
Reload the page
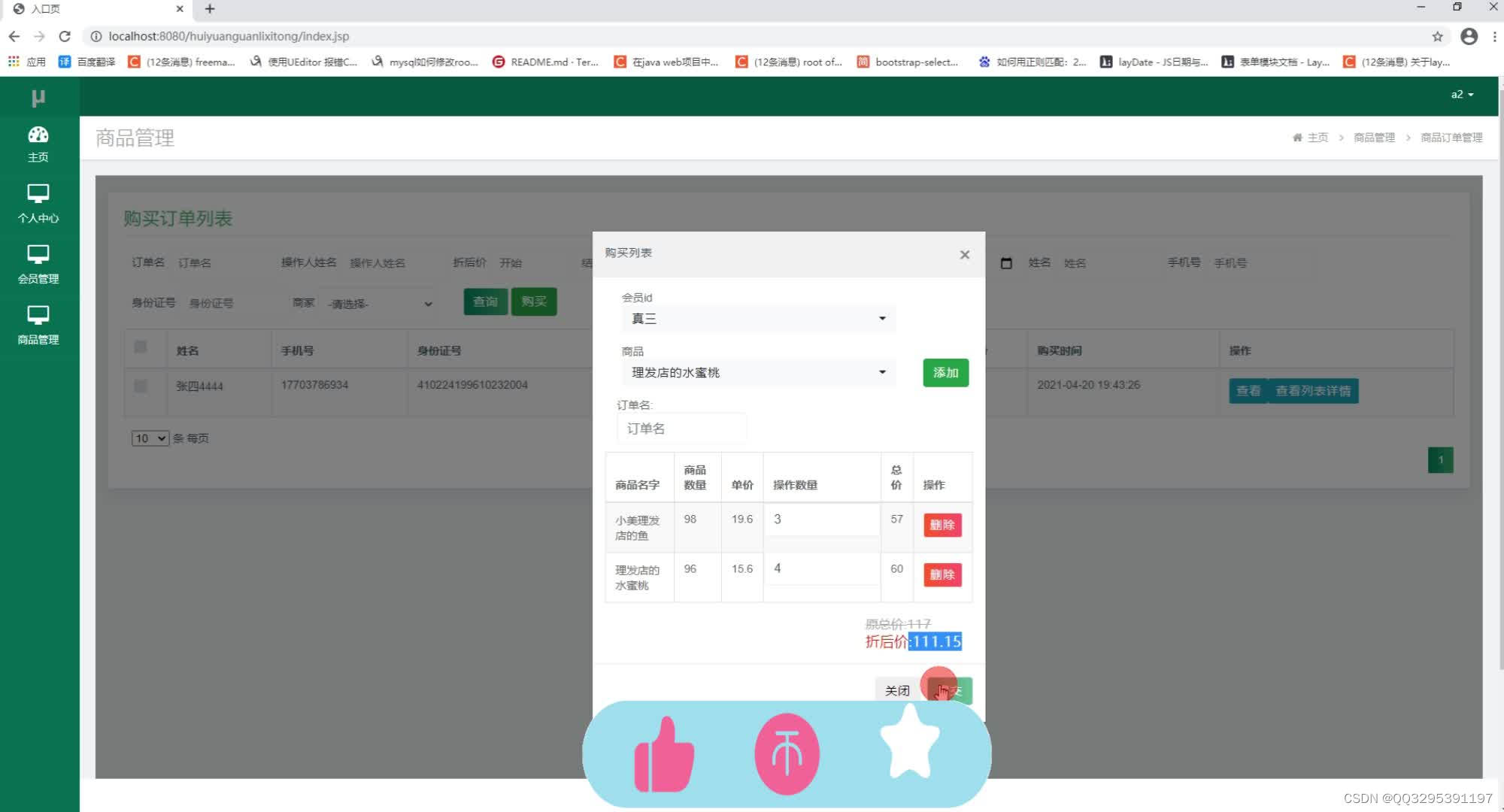click(65, 36)
